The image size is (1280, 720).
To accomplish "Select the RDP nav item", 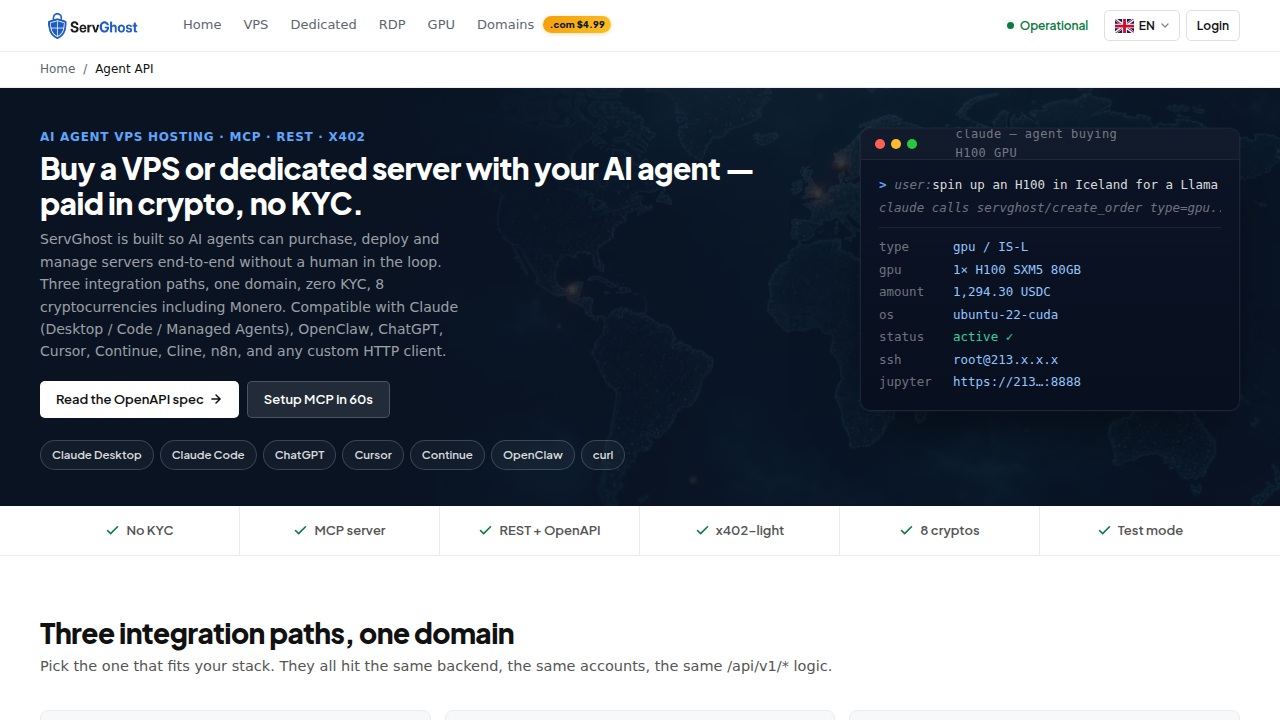I will (x=392, y=25).
